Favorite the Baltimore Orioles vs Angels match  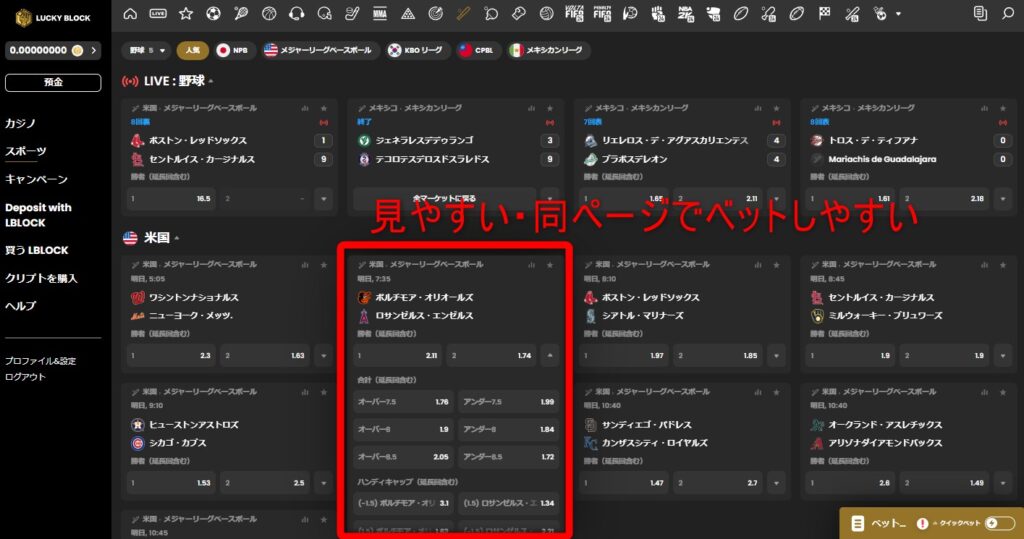click(x=550, y=265)
